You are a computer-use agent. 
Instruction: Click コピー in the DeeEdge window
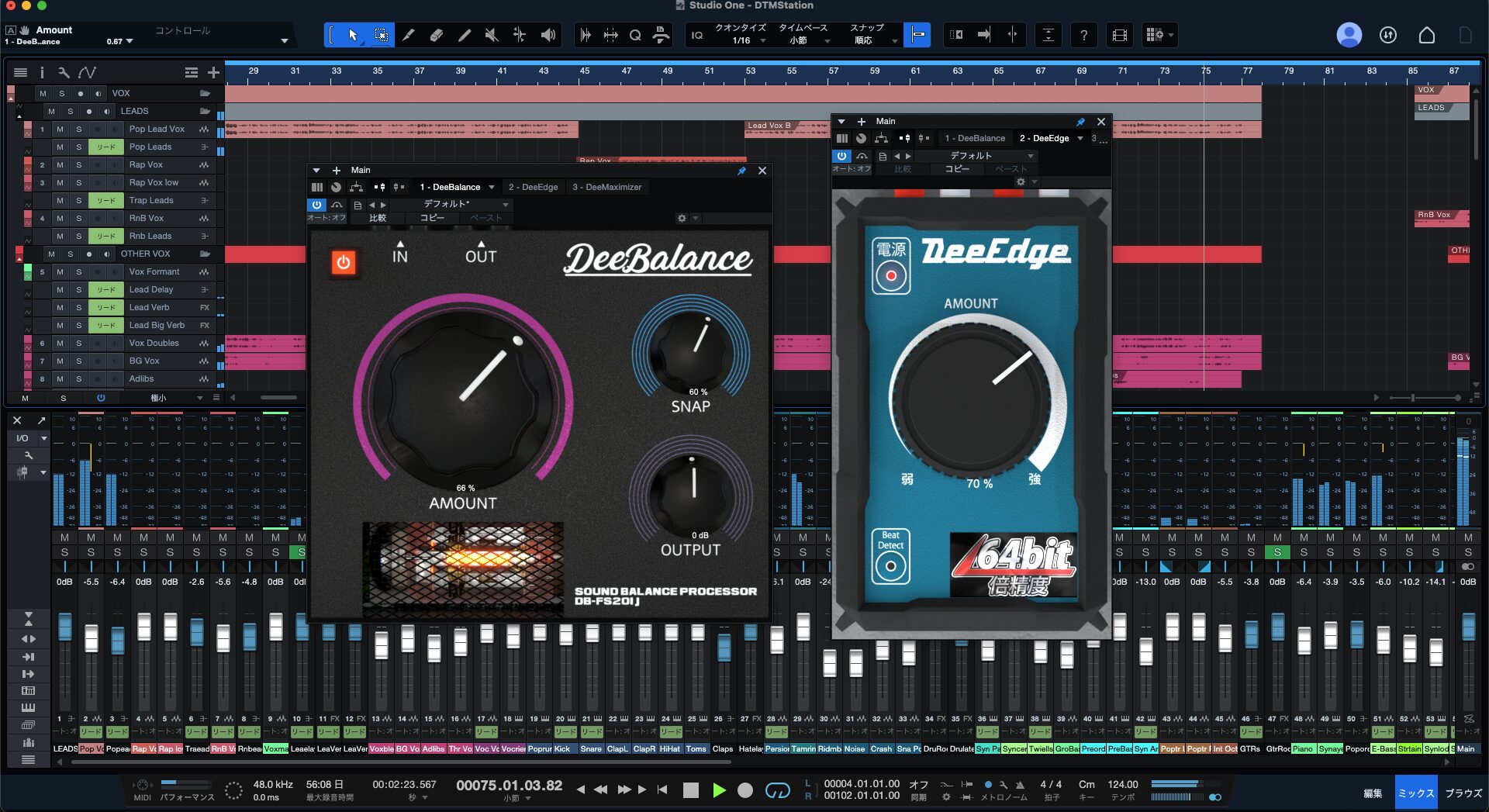[957, 169]
